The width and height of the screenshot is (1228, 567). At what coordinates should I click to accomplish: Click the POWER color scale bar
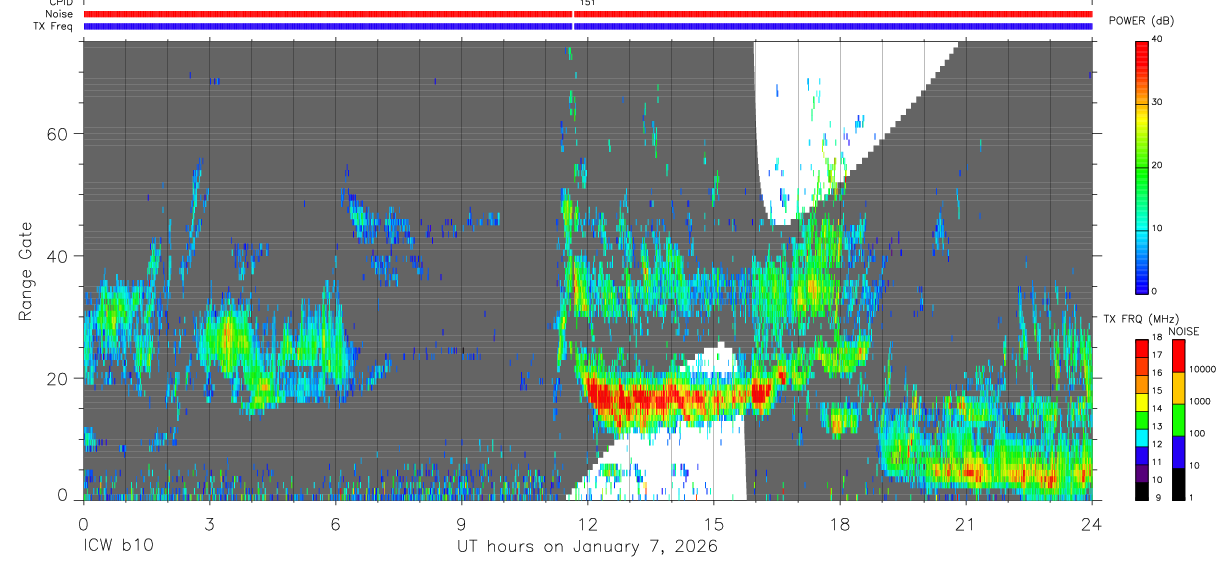(x=1142, y=166)
